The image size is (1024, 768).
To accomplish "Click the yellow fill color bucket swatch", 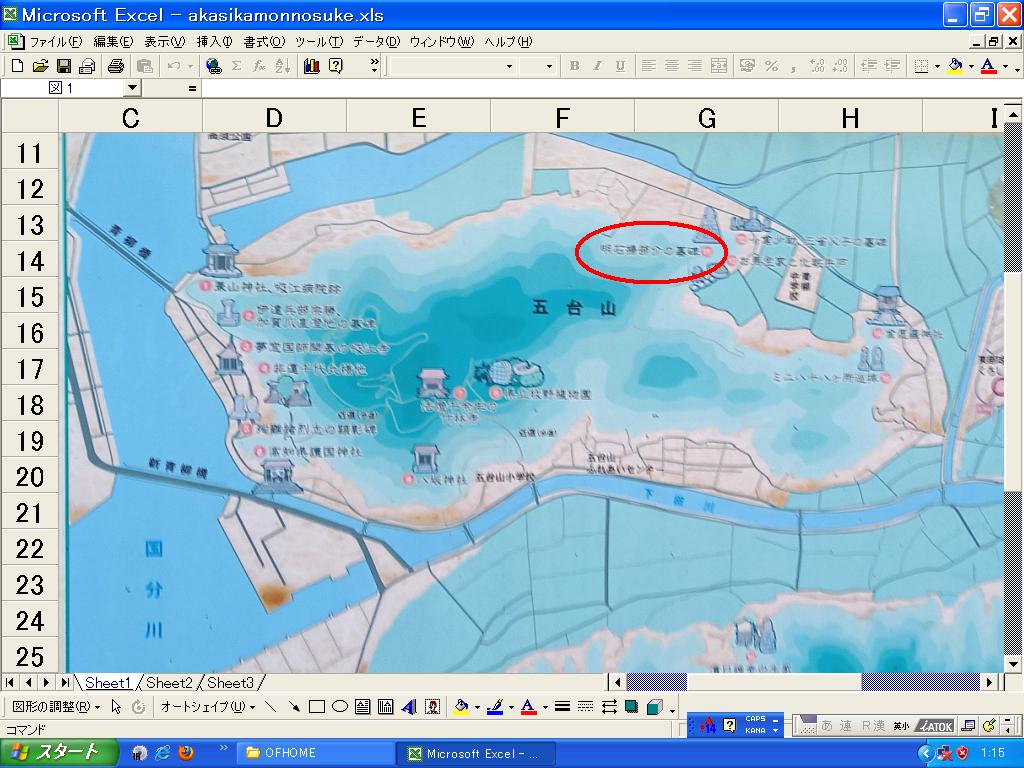I will 460,707.
